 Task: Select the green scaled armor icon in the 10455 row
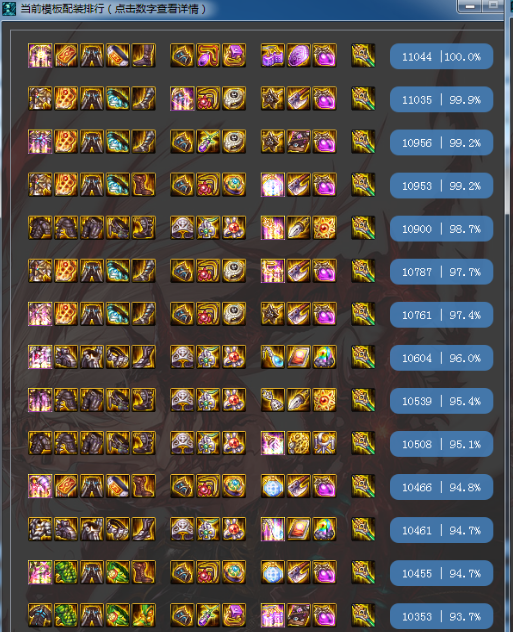pyautogui.click(x=66, y=572)
